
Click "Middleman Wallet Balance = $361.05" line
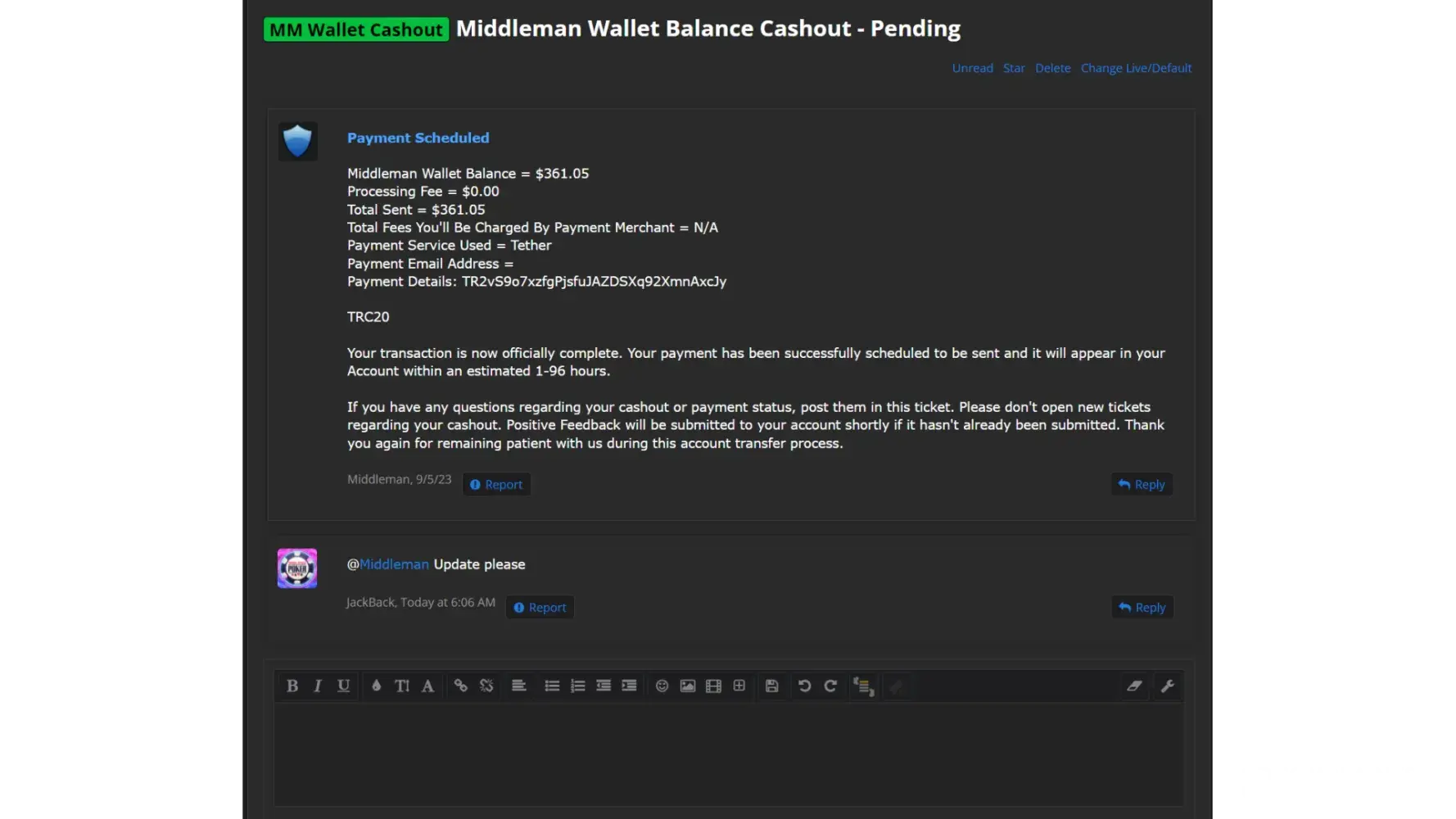pyautogui.click(x=468, y=174)
